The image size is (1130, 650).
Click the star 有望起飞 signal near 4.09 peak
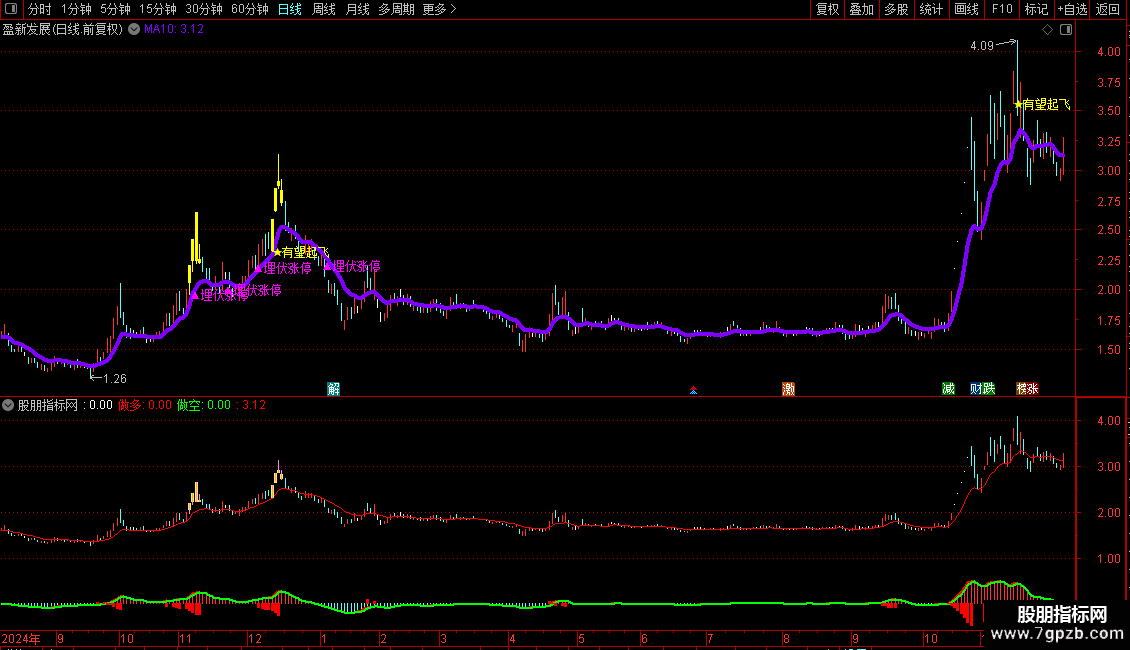(x=1042, y=104)
